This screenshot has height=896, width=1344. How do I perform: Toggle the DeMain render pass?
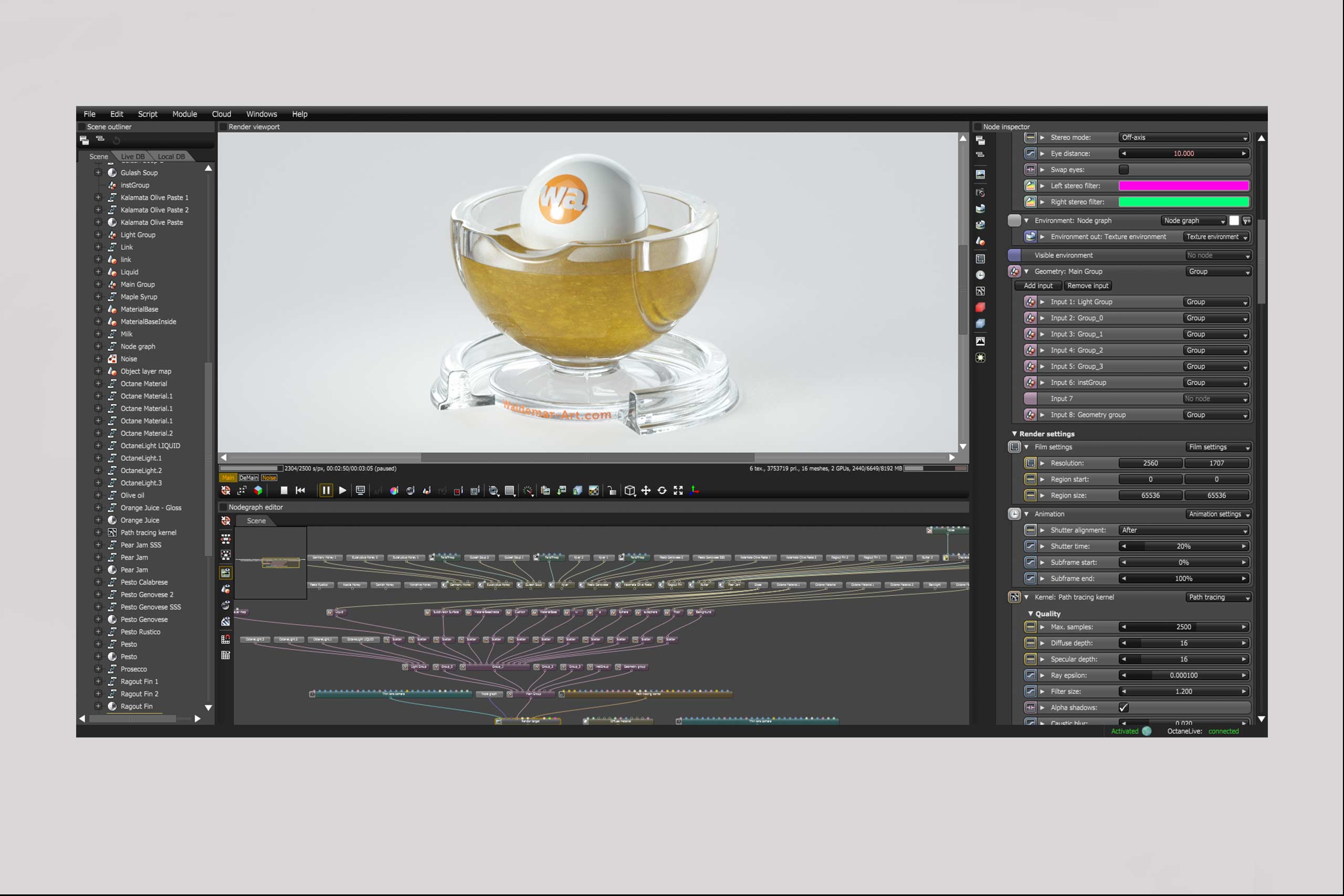(248, 478)
